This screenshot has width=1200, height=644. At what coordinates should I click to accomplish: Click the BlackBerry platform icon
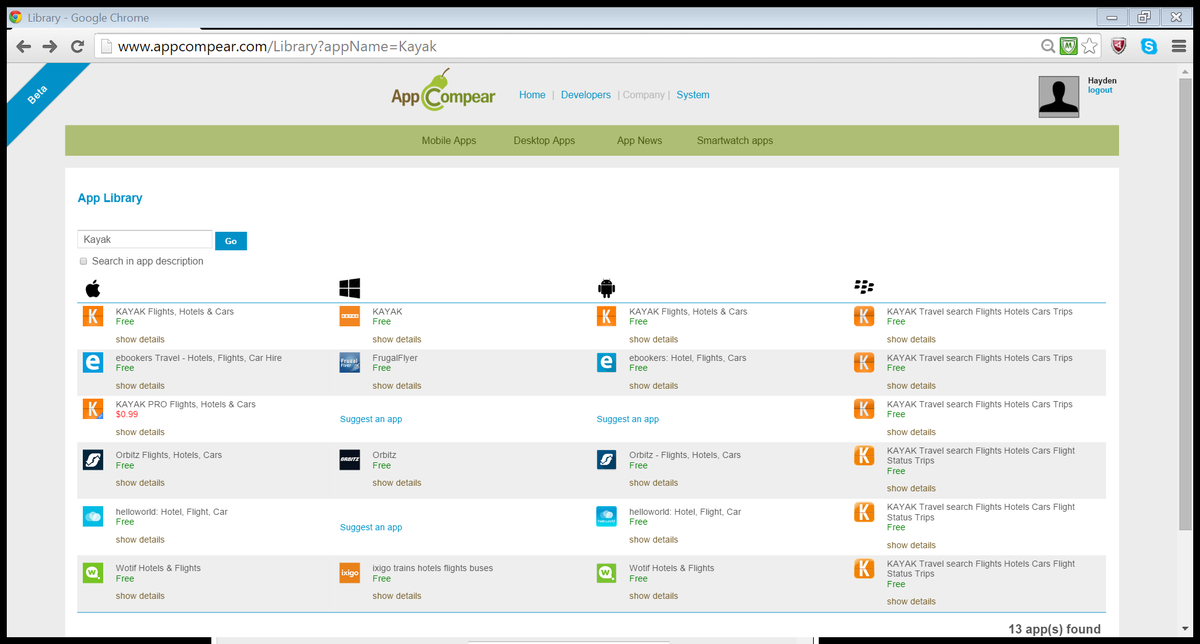864,288
